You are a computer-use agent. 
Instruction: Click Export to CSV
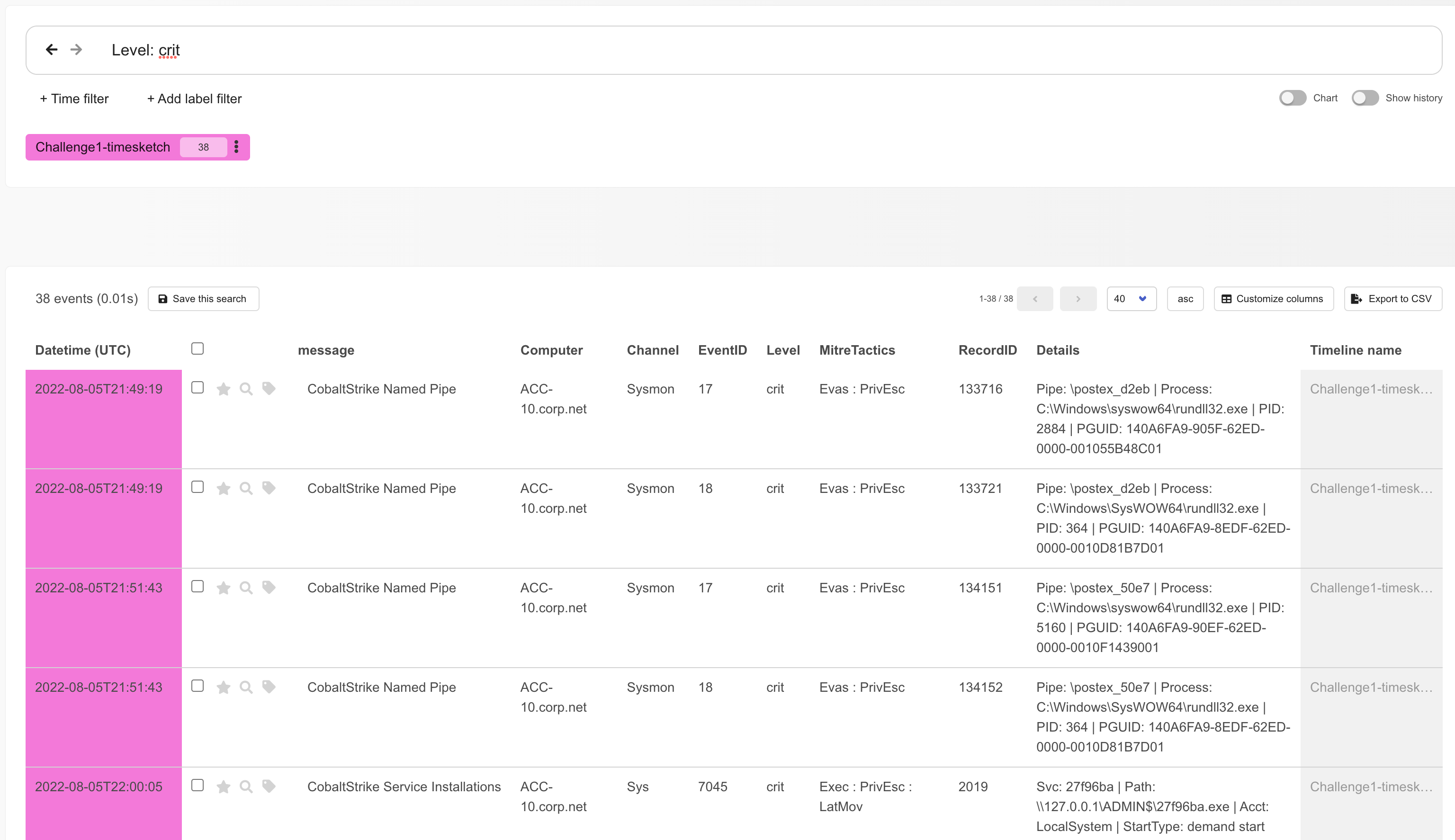(x=1392, y=298)
